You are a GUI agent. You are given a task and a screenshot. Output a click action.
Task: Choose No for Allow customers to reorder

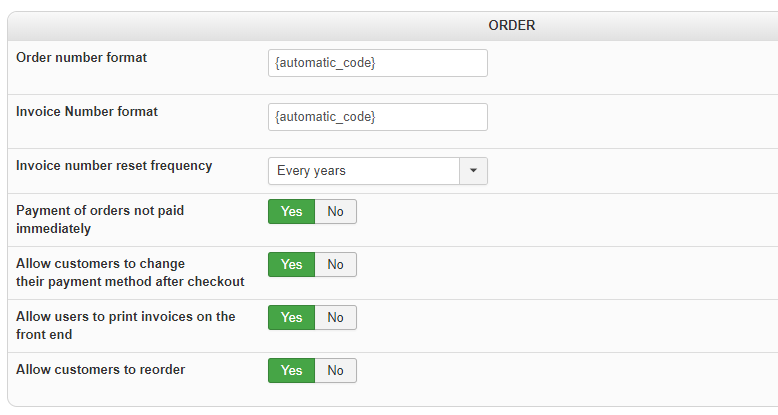point(335,370)
